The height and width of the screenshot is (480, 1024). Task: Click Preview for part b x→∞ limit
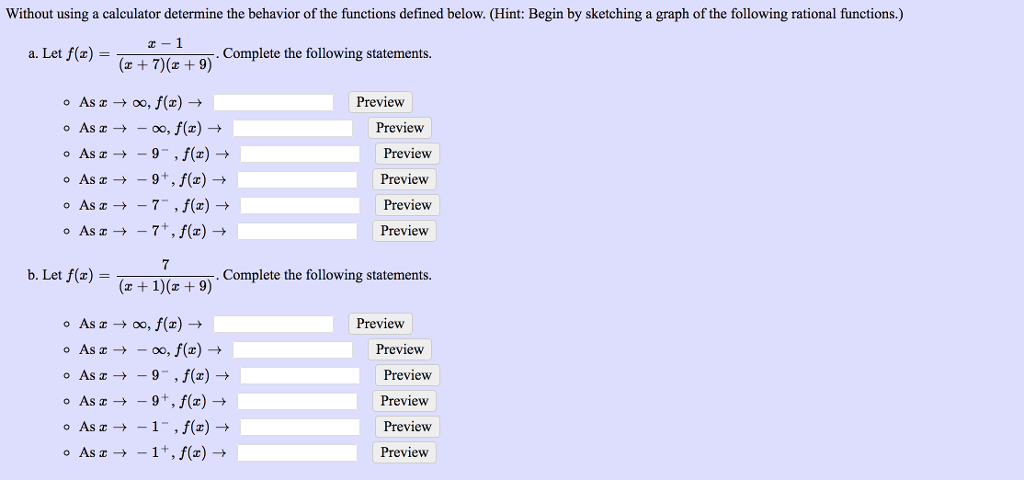coord(380,324)
